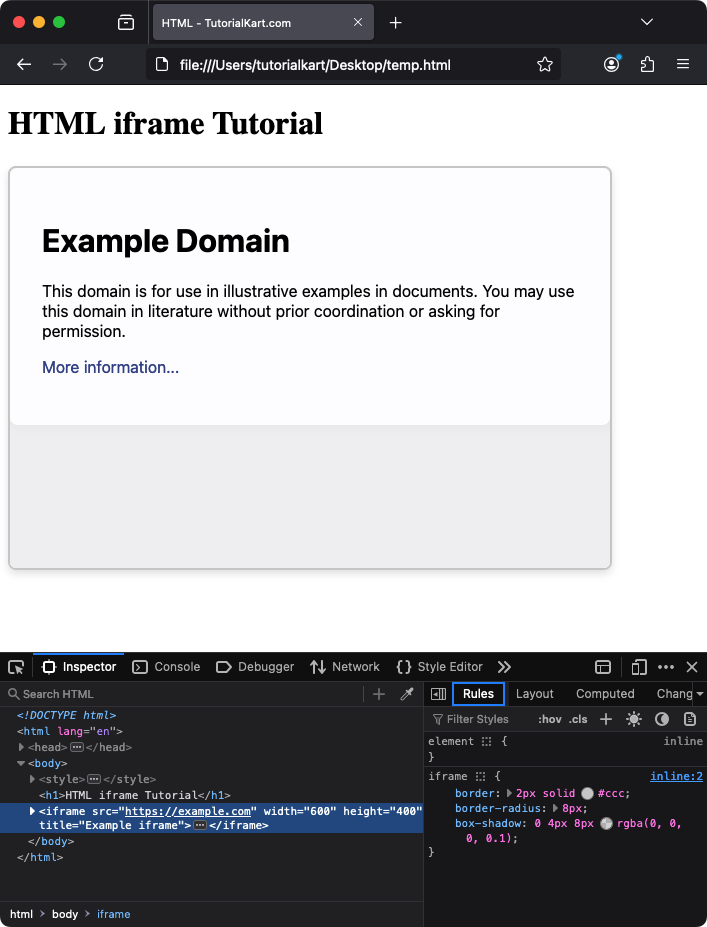The image size is (707, 927).
Task: Close the HTML - TutorialKart.com tab
Action: [358, 22]
